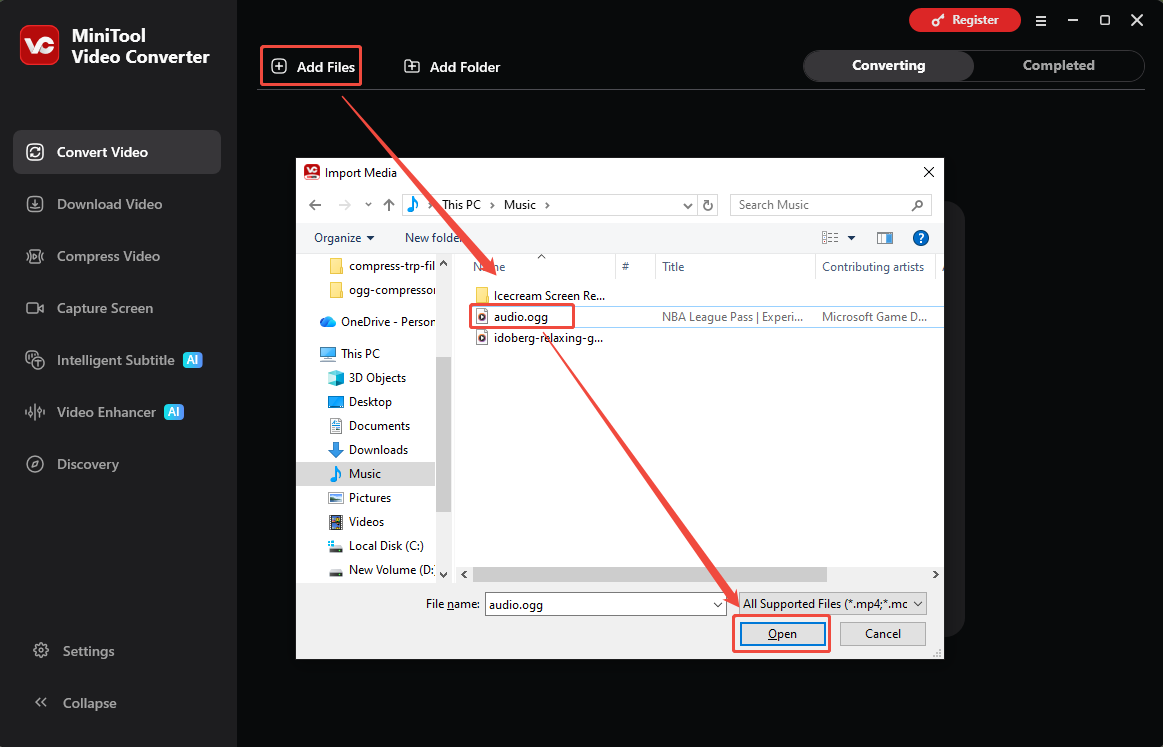Click the audio.ogg file icon
Viewport: 1163px width, 747px height.
pos(482,317)
